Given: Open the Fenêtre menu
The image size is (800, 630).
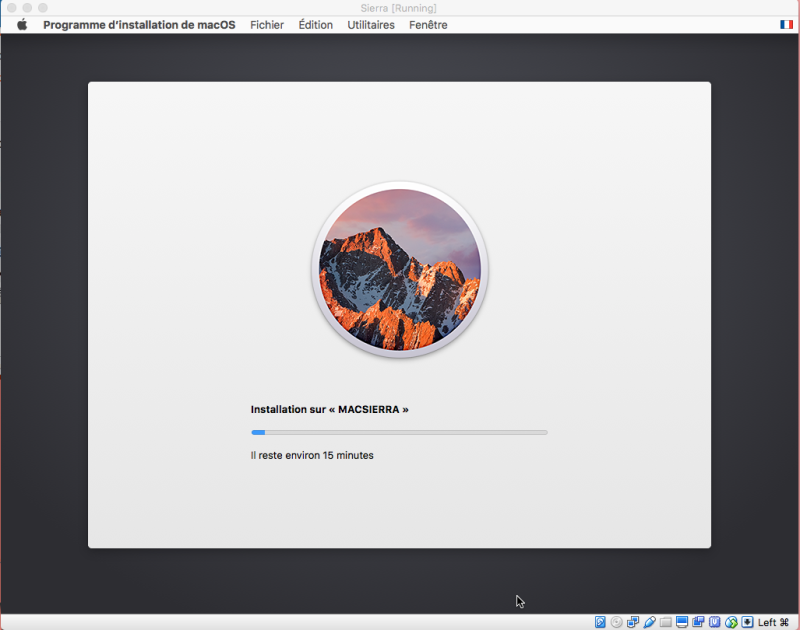Looking at the screenshot, I should pos(428,24).
